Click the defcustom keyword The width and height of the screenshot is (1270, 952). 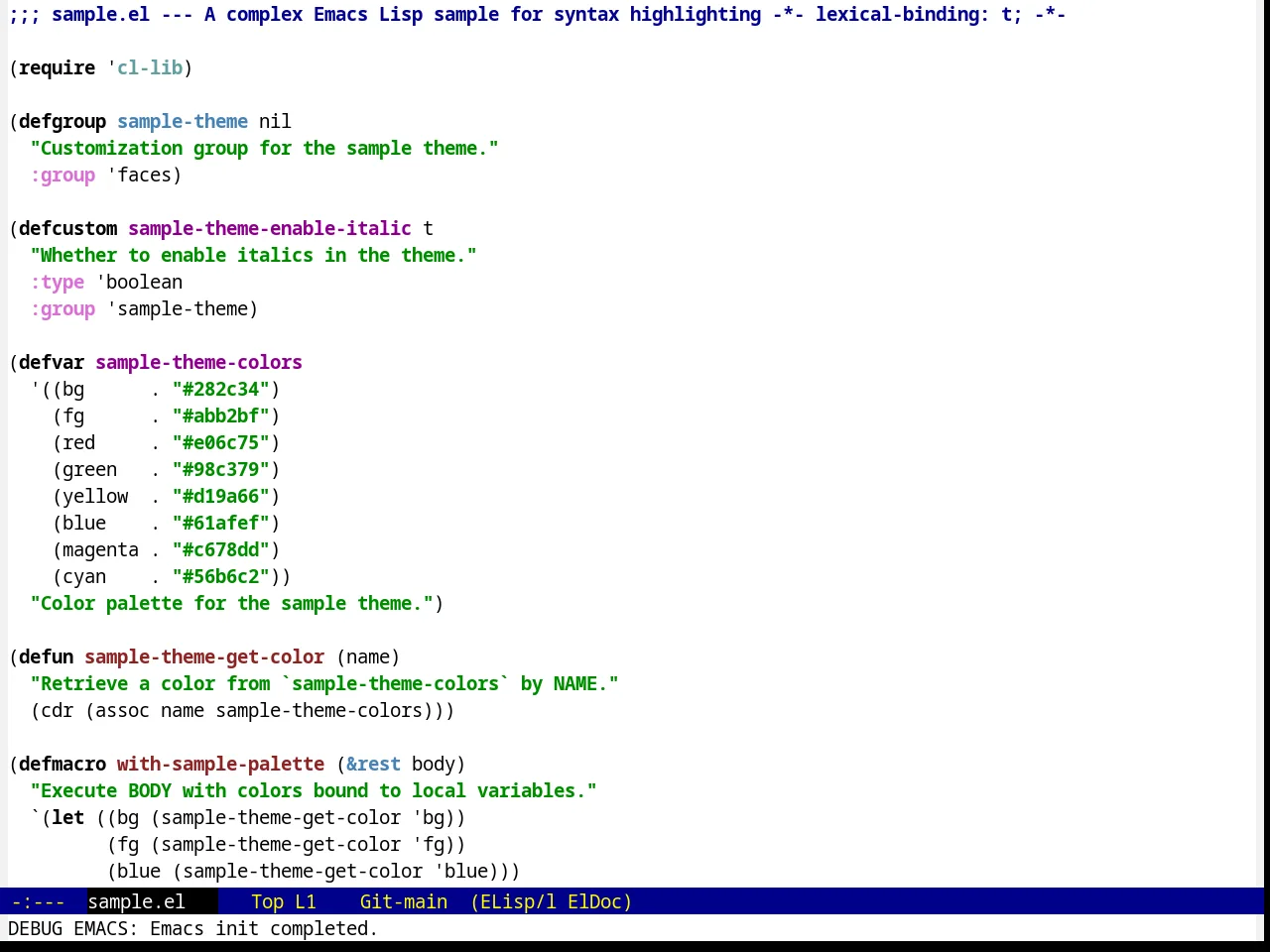[x=67, y=228]
